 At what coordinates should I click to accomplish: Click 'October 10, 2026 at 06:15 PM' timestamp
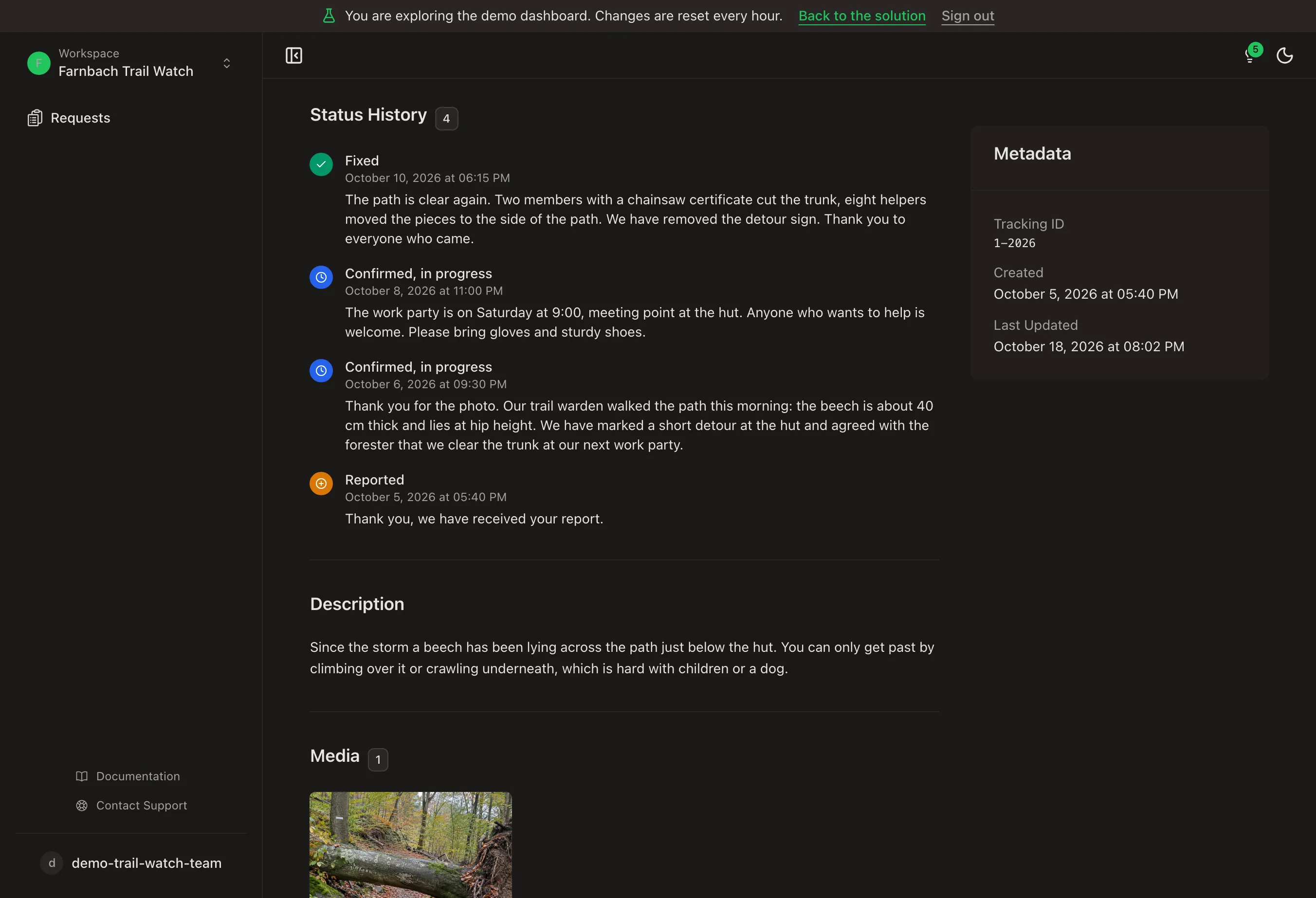(x=427, y=178)
